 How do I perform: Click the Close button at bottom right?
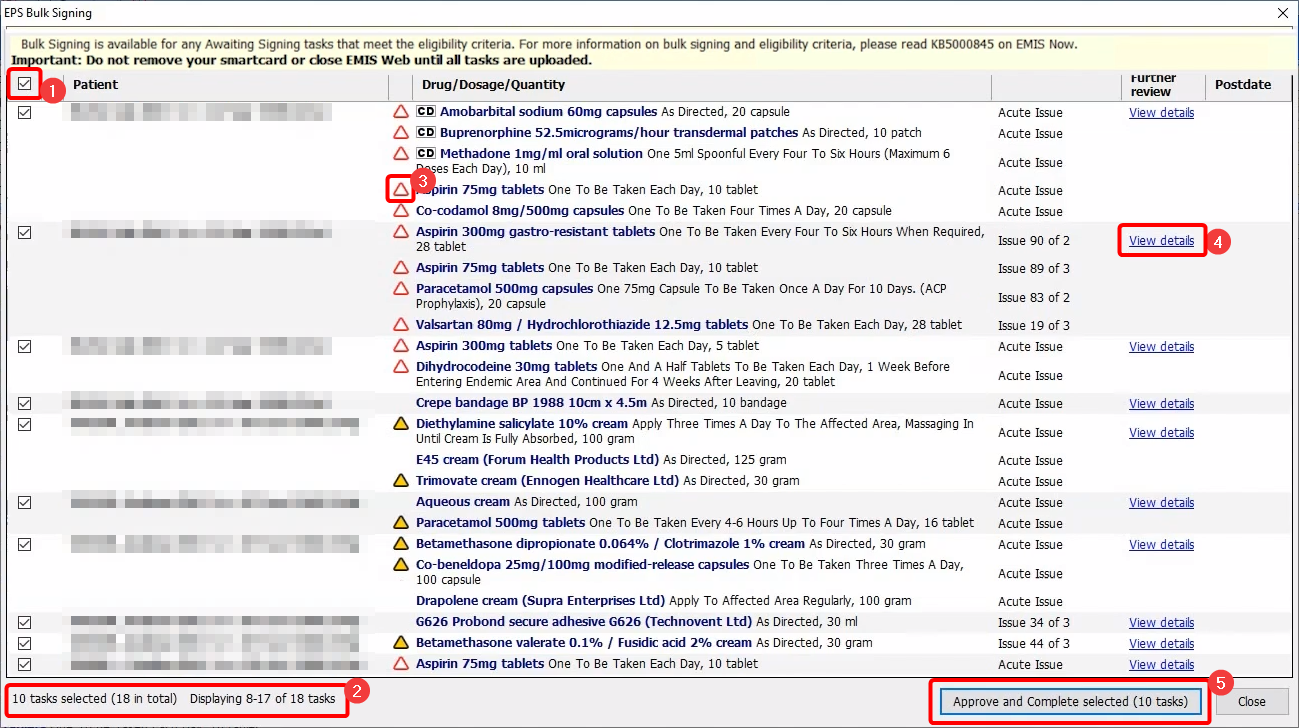click(x=1252, y=702)
